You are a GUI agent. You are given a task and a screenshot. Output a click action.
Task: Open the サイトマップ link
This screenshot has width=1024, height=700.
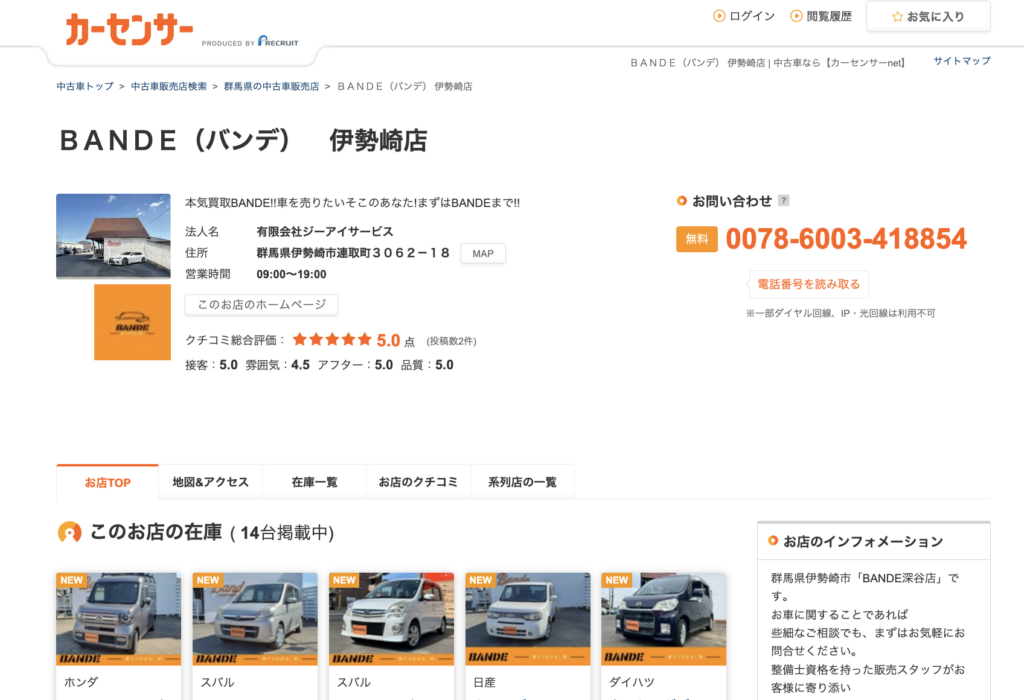click(x=961, y=61)
